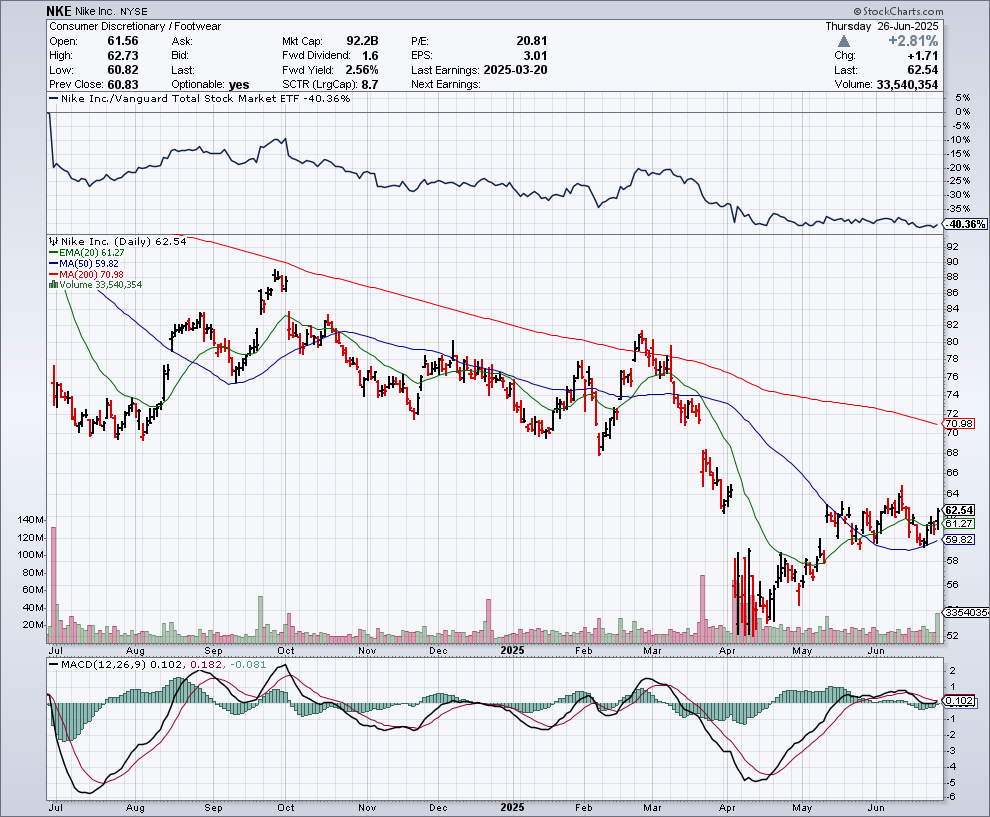990x817 pixels.
Task: Select the Chg value +1.71
Action: [x=922, y=56]
